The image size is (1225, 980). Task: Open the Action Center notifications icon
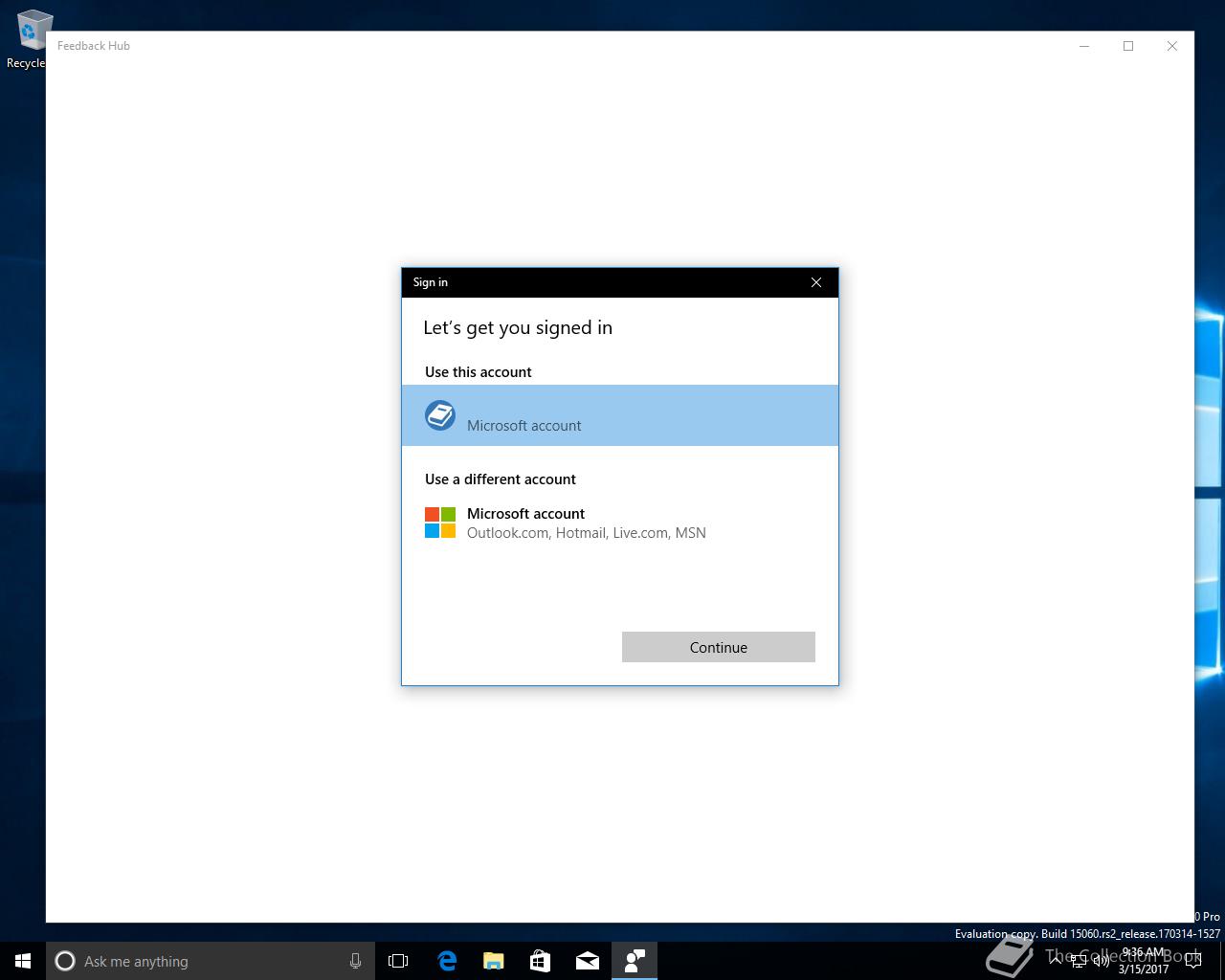1192,961
